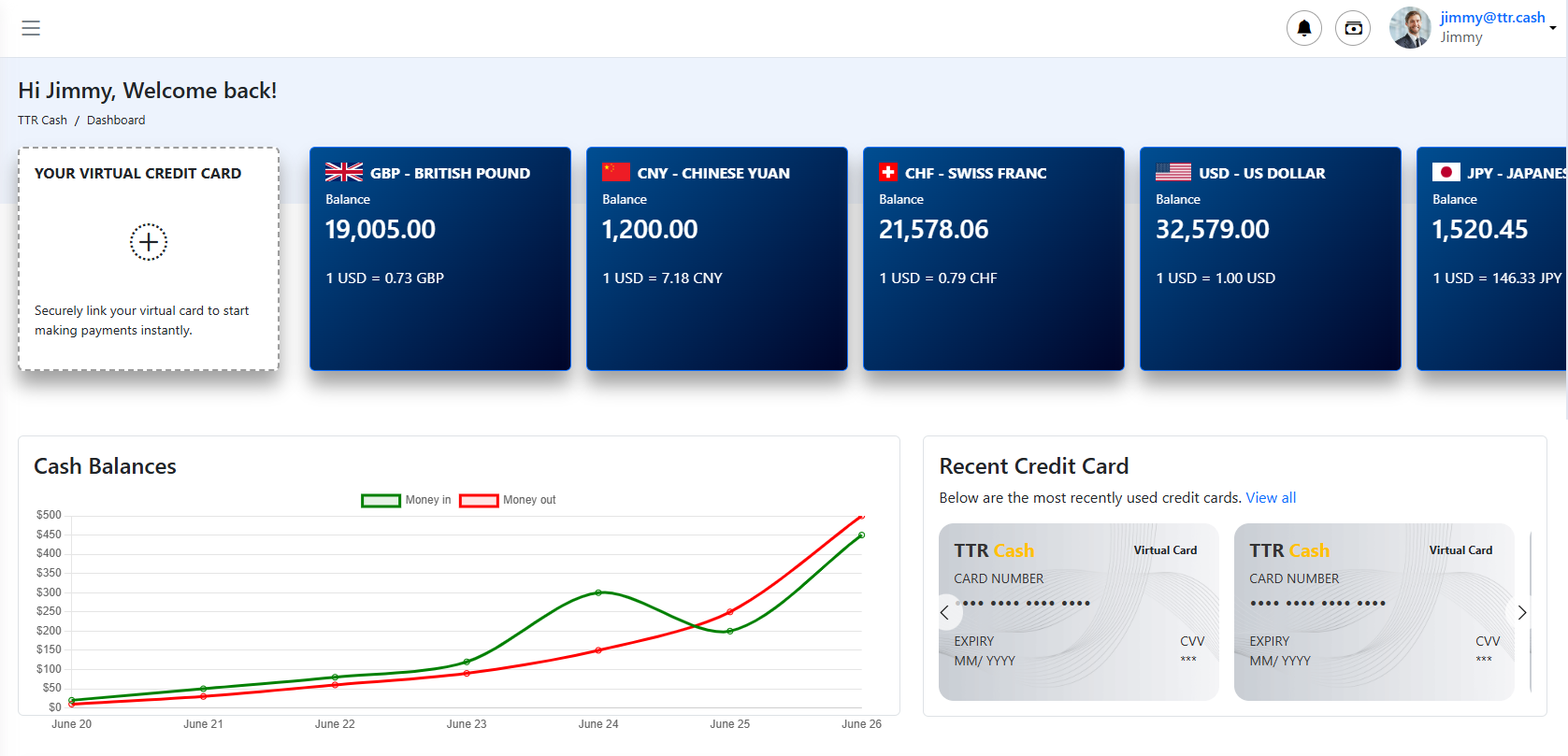
Task: Click Dashboard breadcrumb
Action: [116, 120]
